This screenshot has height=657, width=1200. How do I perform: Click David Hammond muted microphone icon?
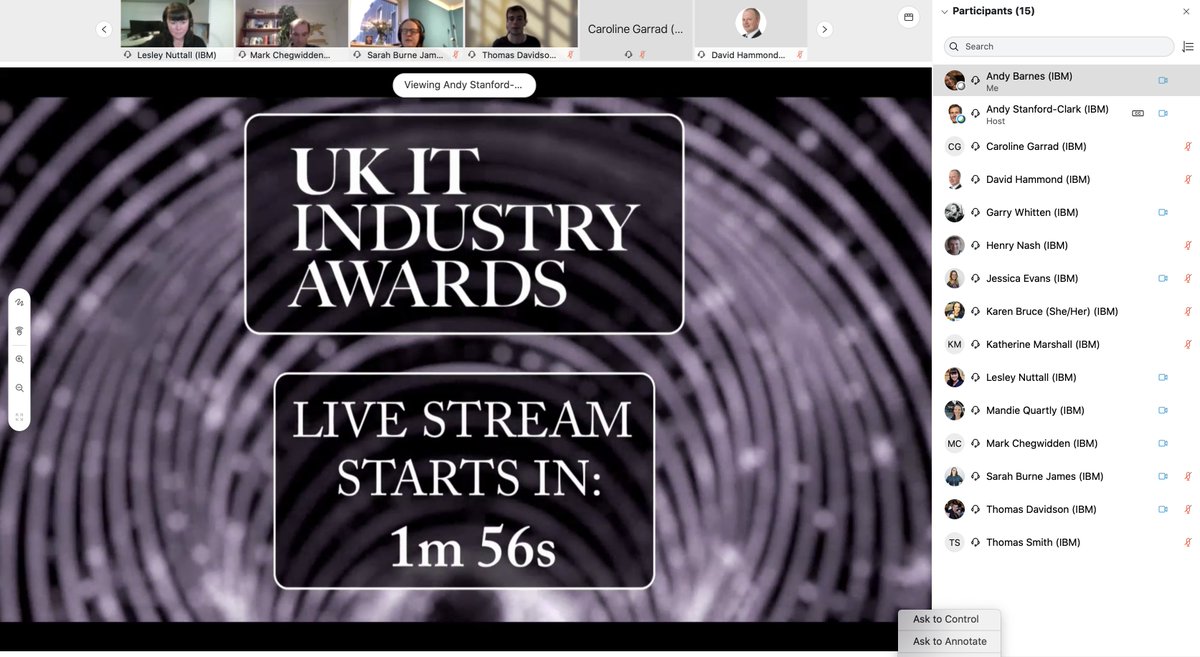click(x=1188, y=179)
